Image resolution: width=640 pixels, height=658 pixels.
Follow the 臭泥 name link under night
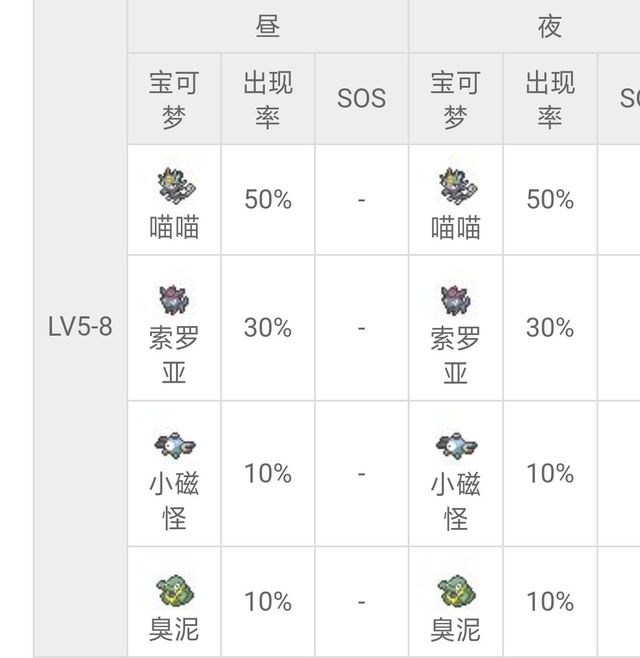(456, 629)
